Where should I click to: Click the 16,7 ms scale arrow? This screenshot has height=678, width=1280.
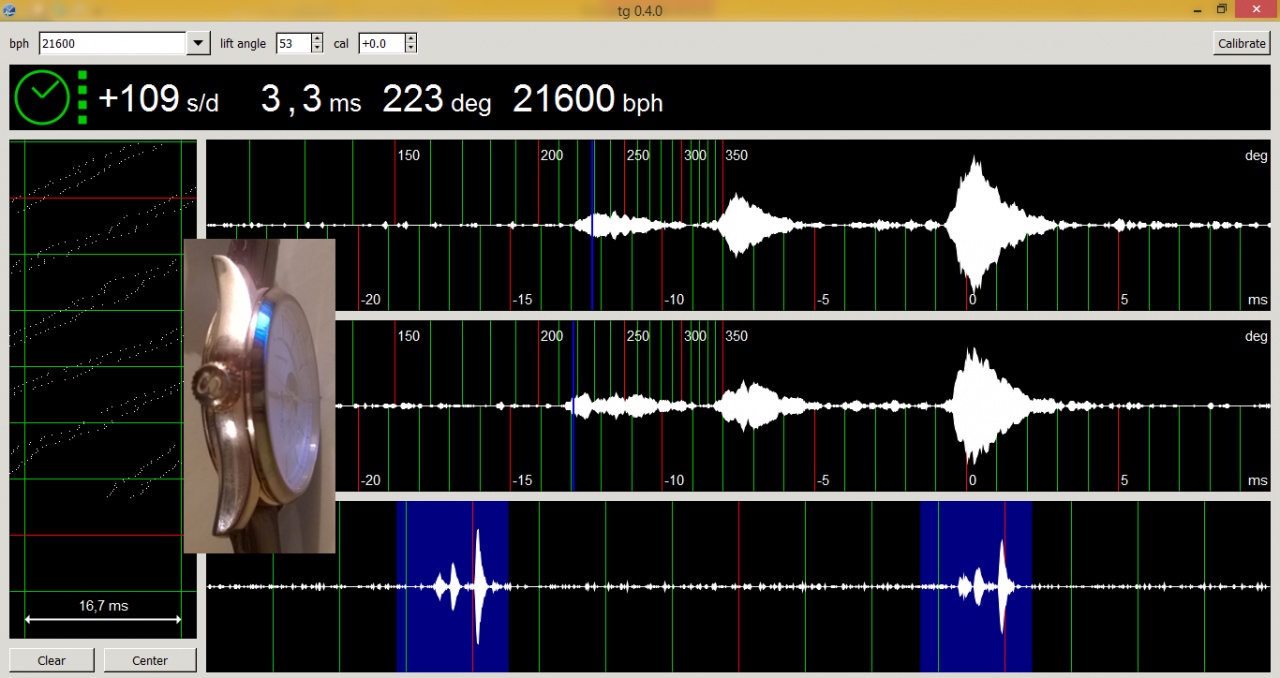[x=103, y=619]
